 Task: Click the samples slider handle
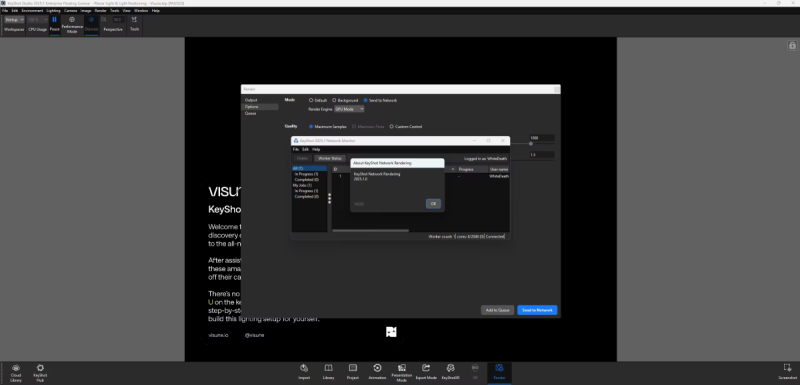point(531,144)
